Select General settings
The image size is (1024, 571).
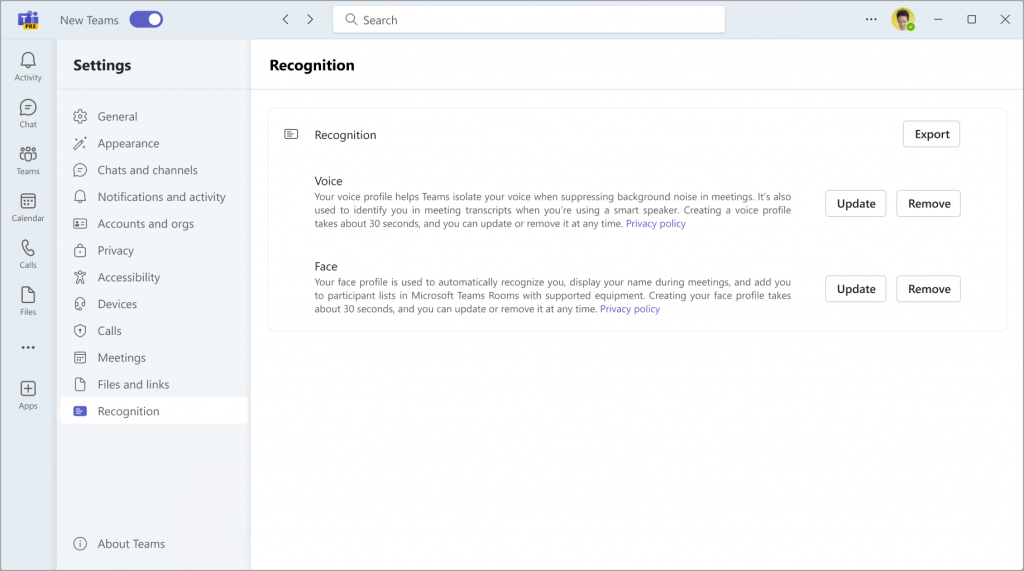coord(153,116)
